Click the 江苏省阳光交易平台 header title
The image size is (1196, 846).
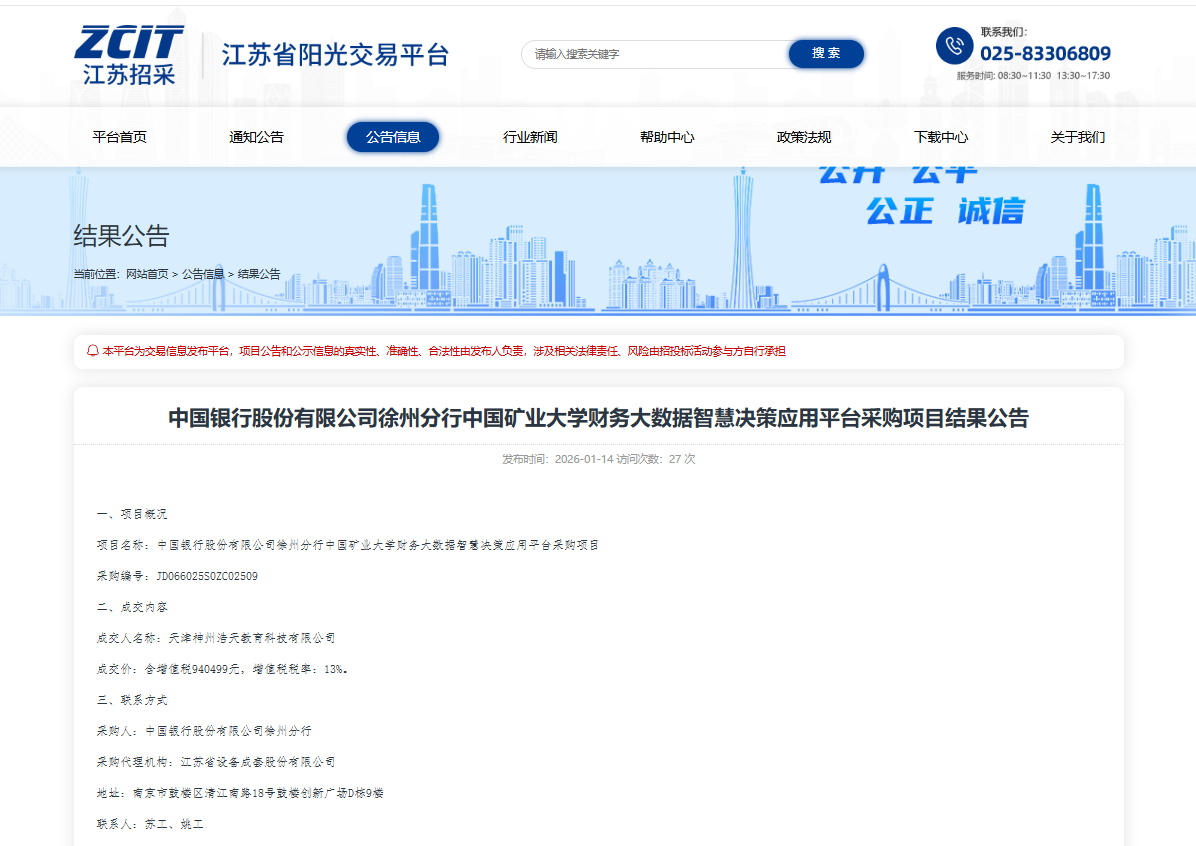[335, 54]
